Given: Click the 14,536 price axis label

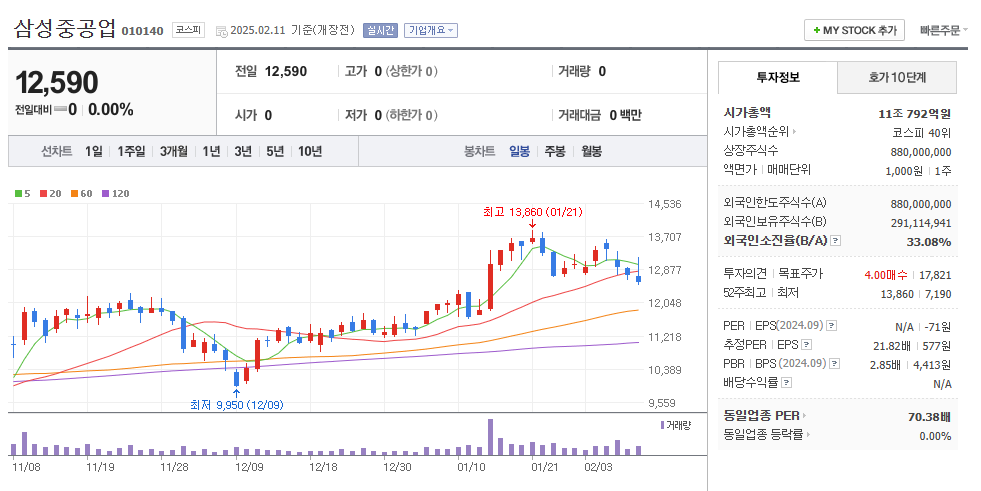Looking at the screenshot, I should point(664,204).
